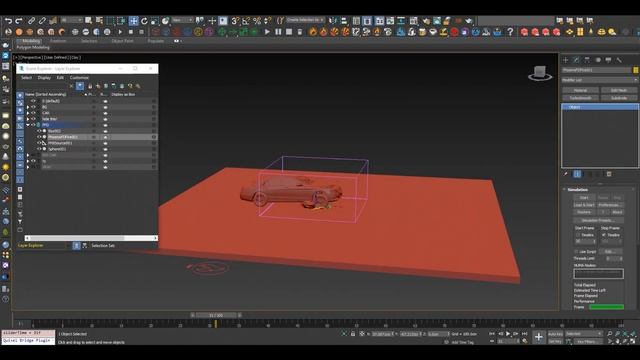Select the Link tool chain icon
This screenshot has width=640, height=360.
coord(31,20)
